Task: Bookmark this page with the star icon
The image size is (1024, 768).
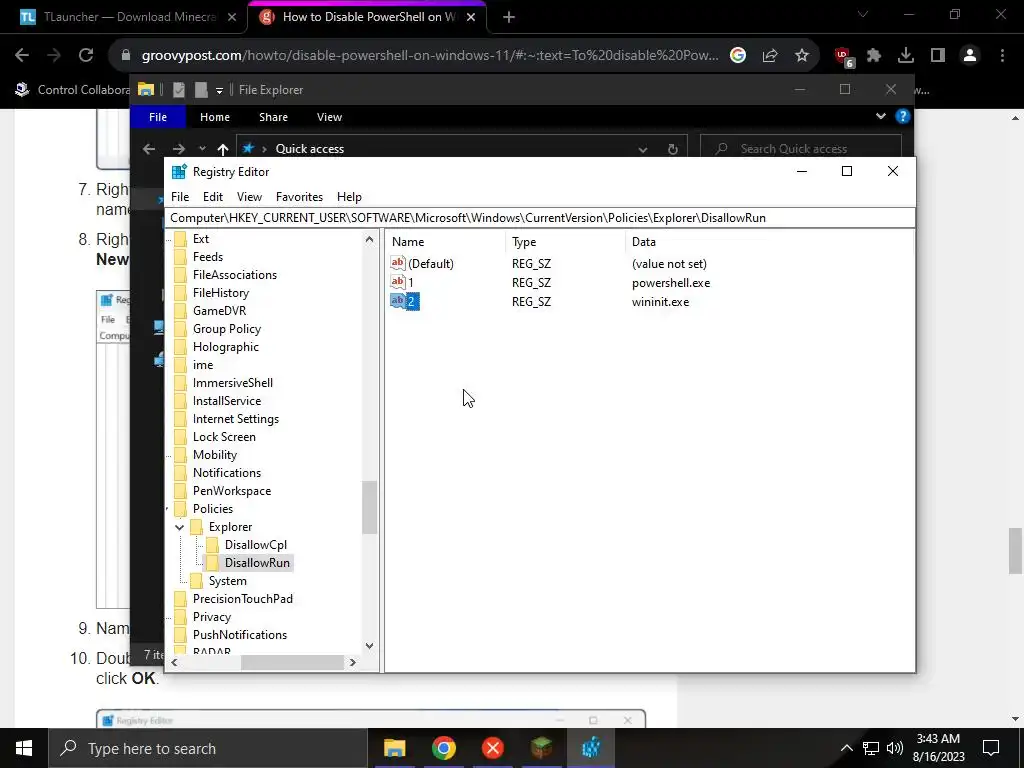Action: [802, 56]
